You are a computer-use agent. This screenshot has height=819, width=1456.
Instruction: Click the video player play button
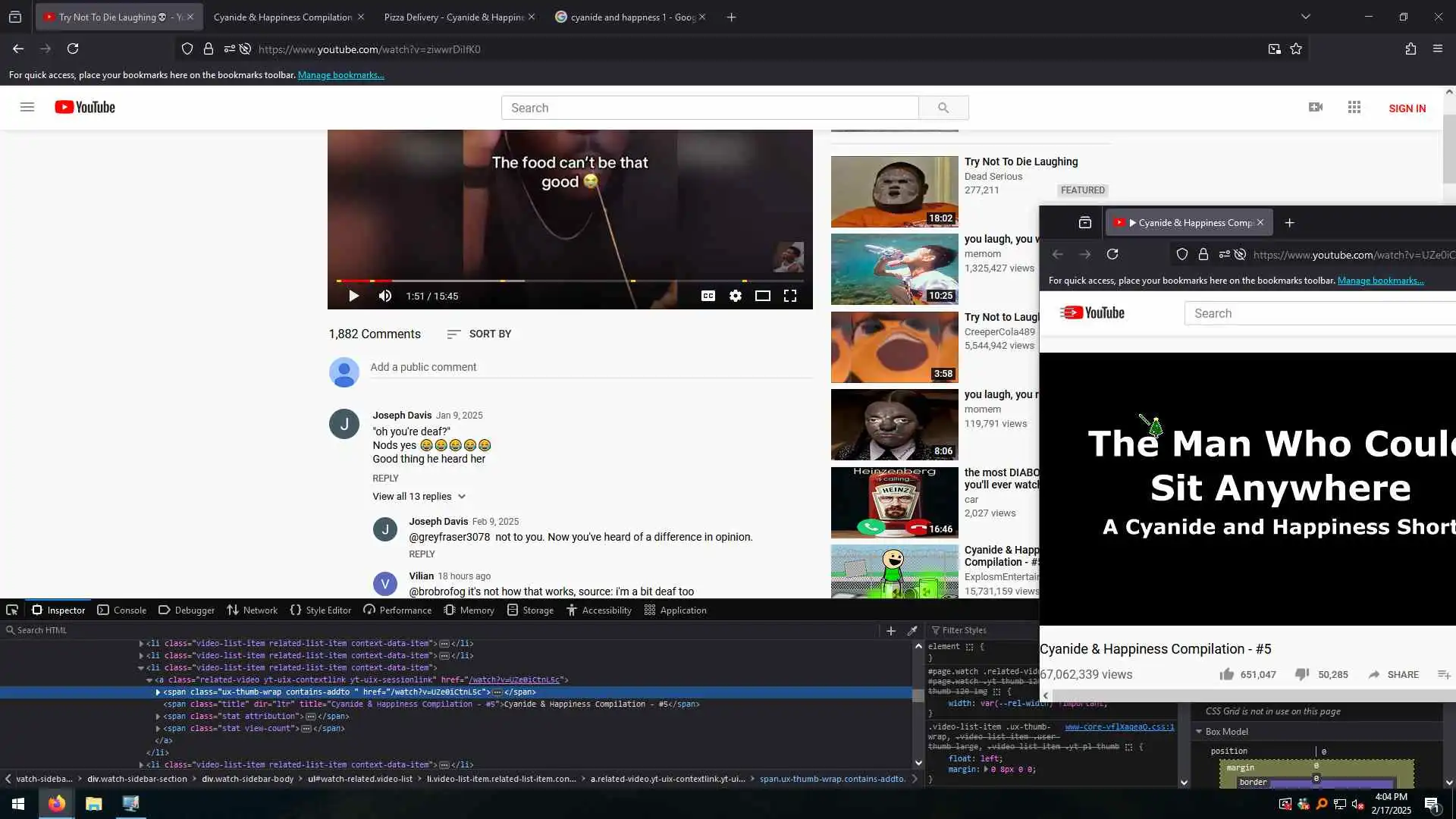tap(353, 296)
